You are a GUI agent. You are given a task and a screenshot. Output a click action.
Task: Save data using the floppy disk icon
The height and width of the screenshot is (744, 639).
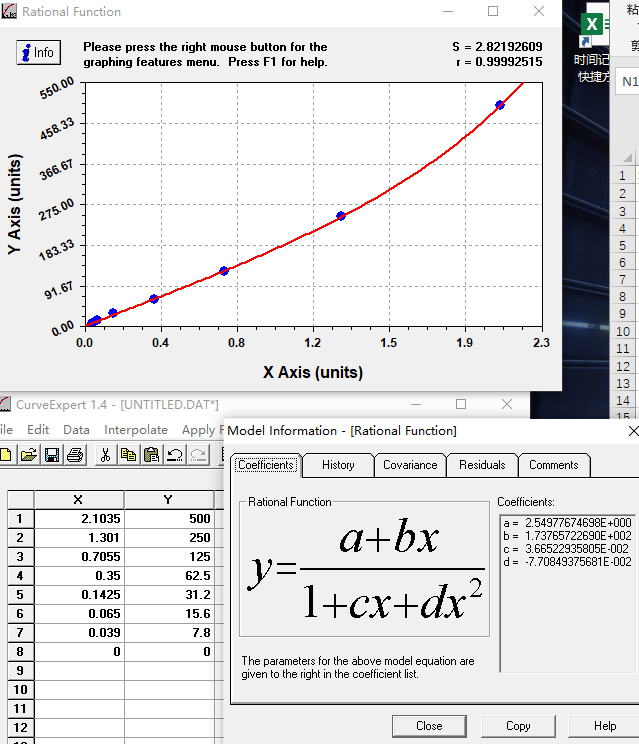pos(52,455)
